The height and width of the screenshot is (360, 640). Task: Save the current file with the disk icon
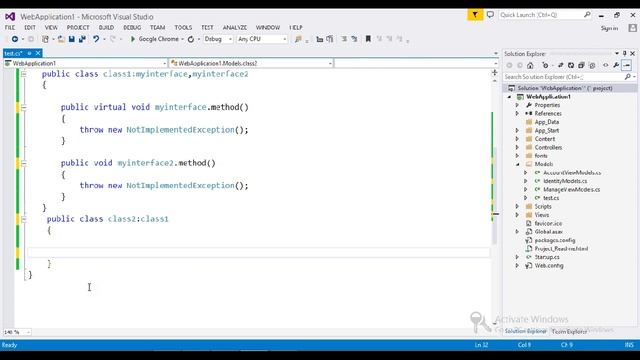(x=71, y=39)
